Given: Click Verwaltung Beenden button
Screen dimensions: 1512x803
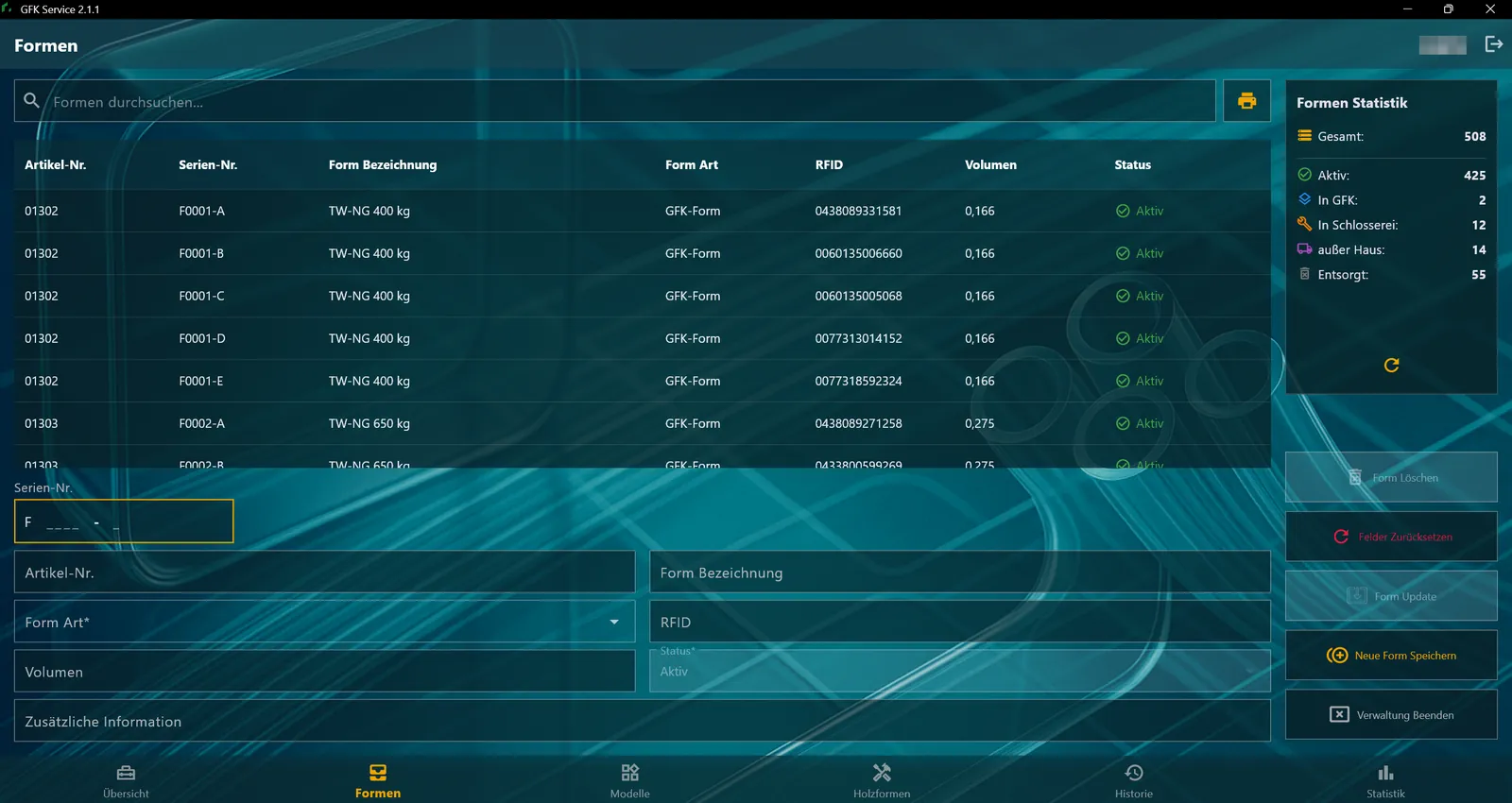Looking at the screenshot, I should pos(1391,714).
